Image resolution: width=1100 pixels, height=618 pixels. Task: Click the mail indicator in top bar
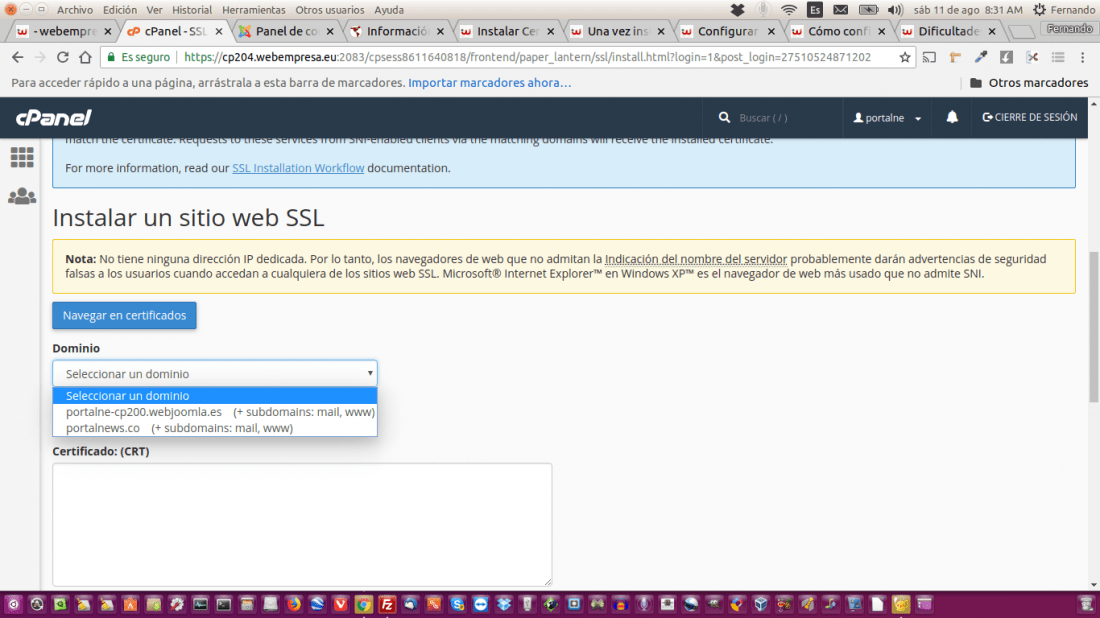[840, 10]
